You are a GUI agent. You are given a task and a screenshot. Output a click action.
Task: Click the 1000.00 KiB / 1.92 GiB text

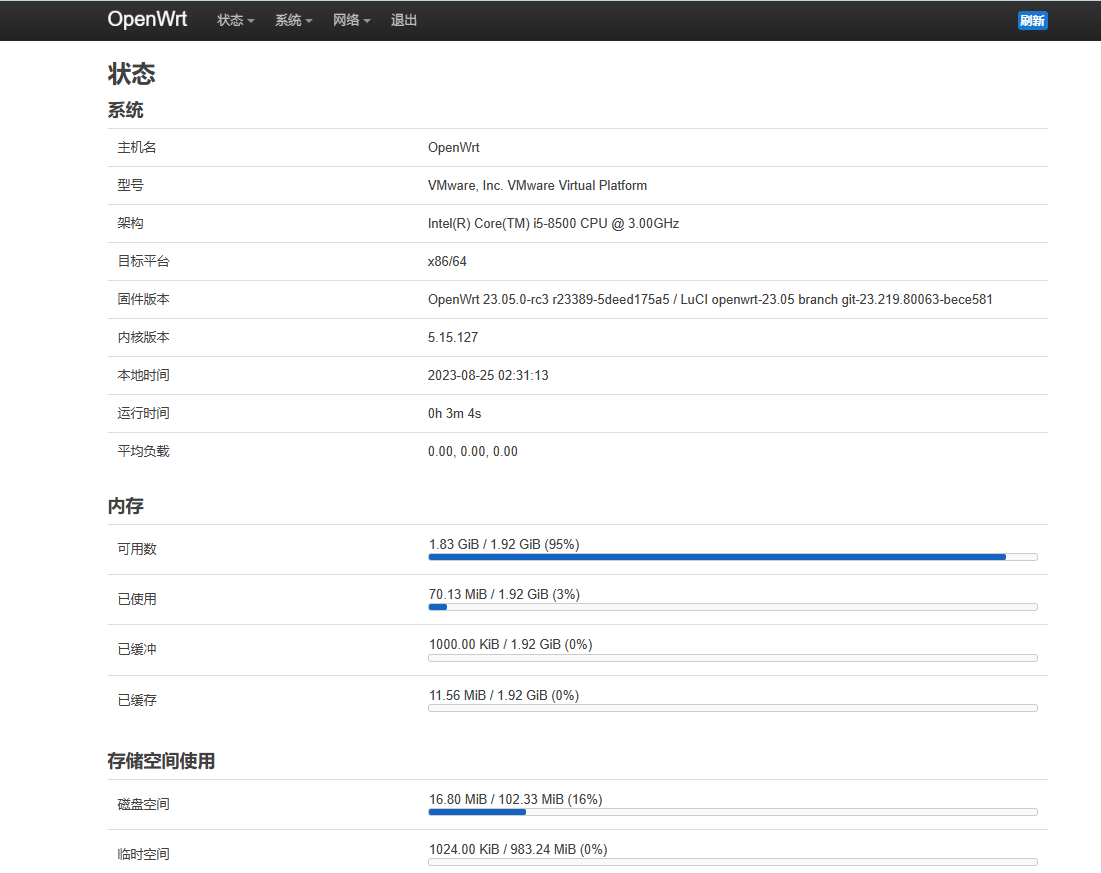pyautogui.click(x=510, y=644)
